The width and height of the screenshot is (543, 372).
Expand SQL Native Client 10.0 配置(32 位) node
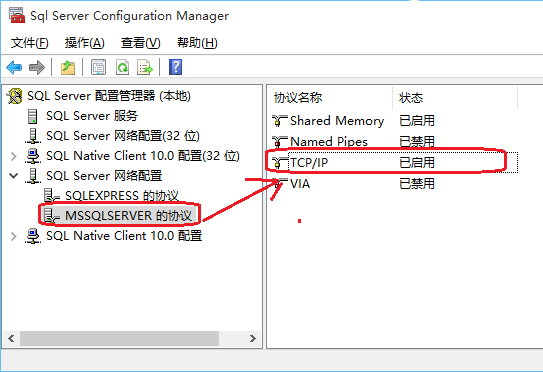(x=14, y=156)
